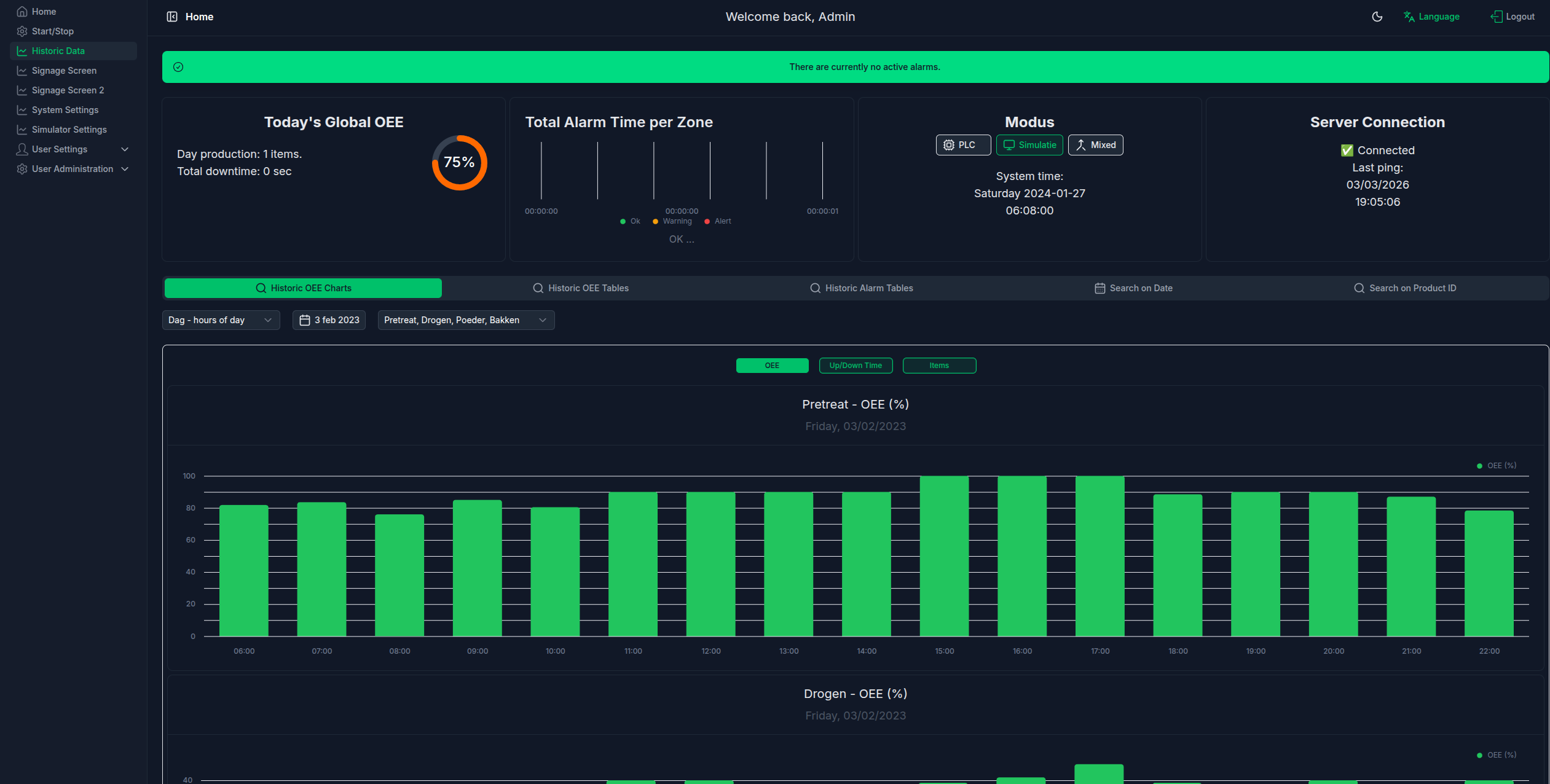Open Start/Stop gear icon in sidebar

pyautogui.click(x=22, y=31)
